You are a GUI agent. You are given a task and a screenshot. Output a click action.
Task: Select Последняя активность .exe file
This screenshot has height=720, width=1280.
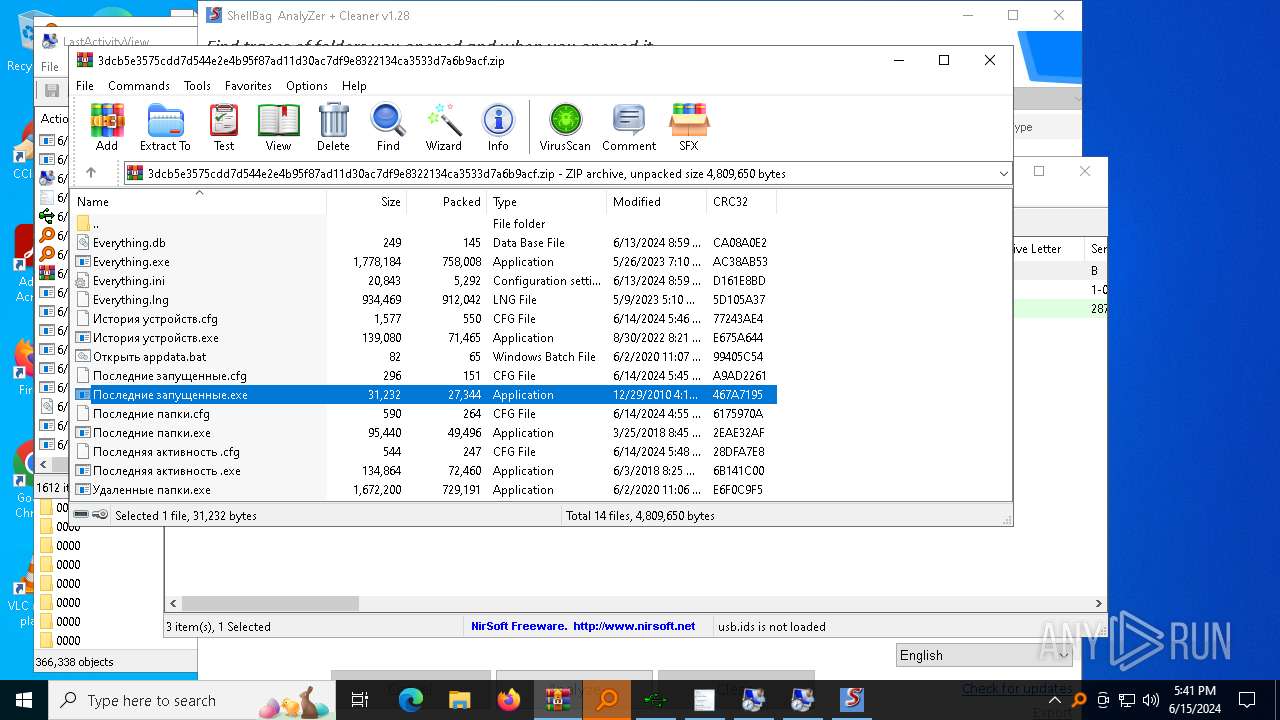point(424,471)
